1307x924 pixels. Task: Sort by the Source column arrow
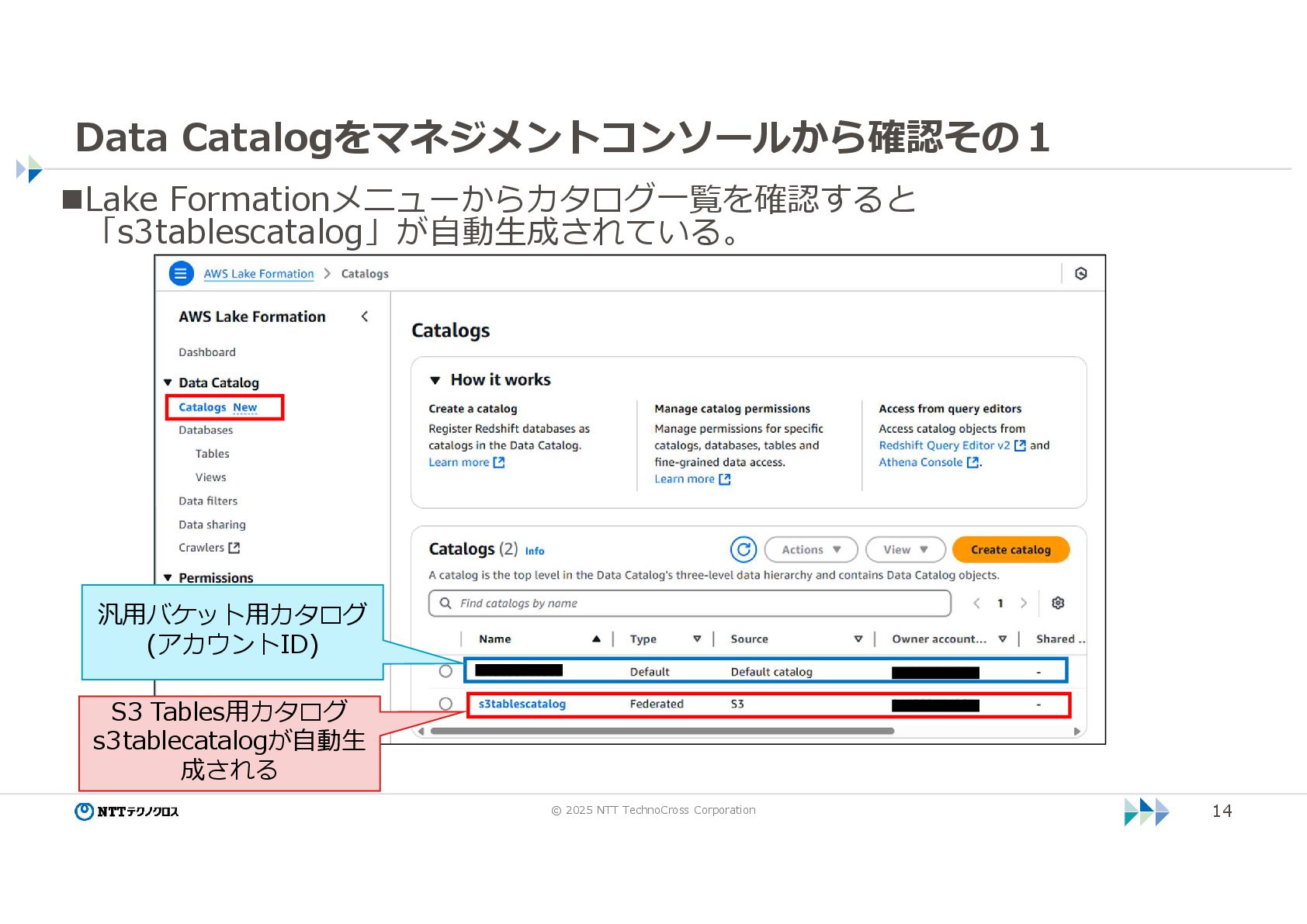(858, 638)
